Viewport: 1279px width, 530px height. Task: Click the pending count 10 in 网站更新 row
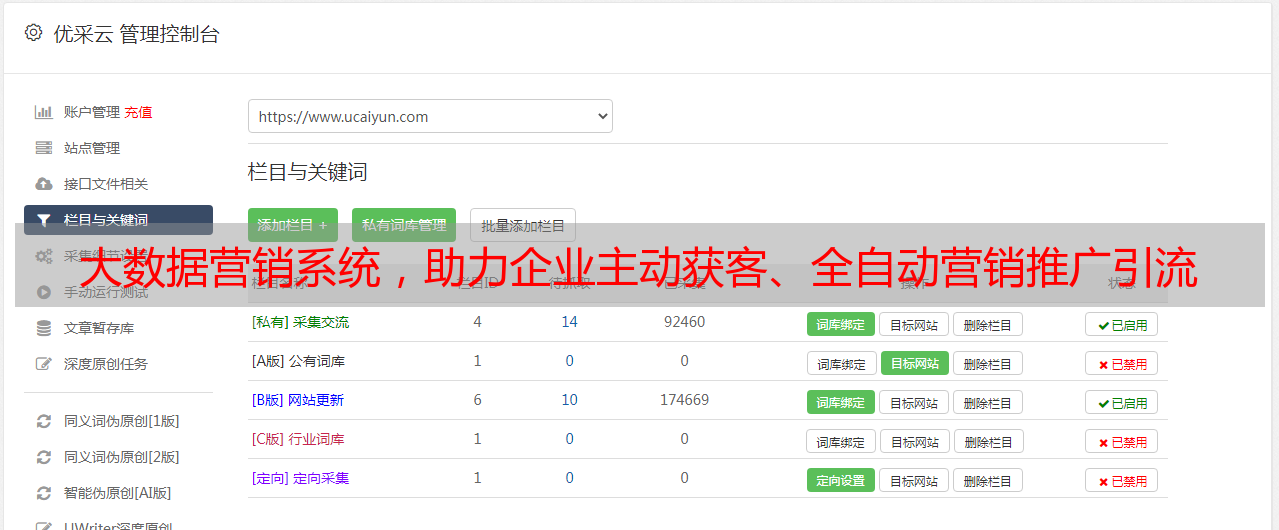570,400
